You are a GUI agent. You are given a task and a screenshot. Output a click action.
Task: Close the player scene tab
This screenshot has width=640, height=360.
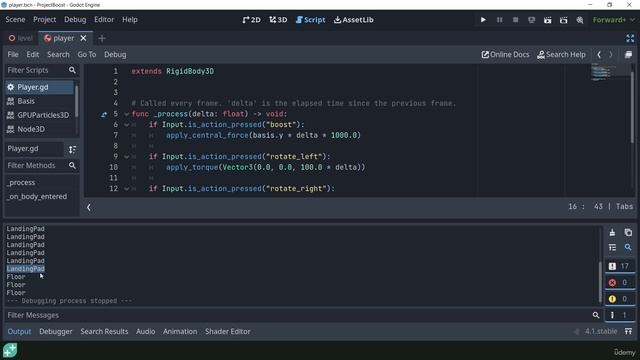[x=83, y=38]
